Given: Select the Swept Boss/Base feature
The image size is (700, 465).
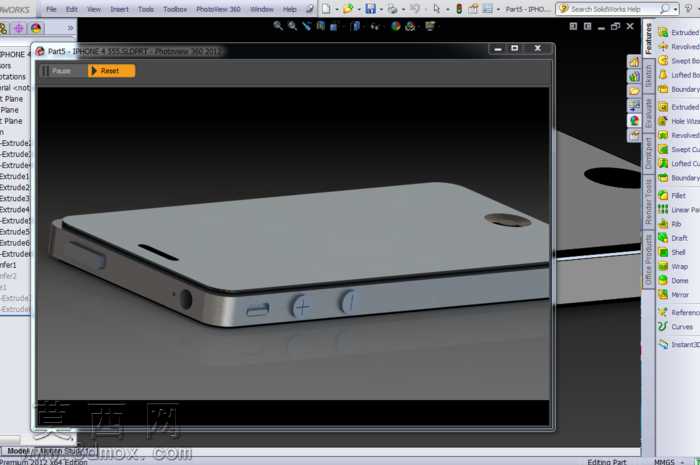Looking at the screenshot, I should pyautogui.click(x=679, y=61).
